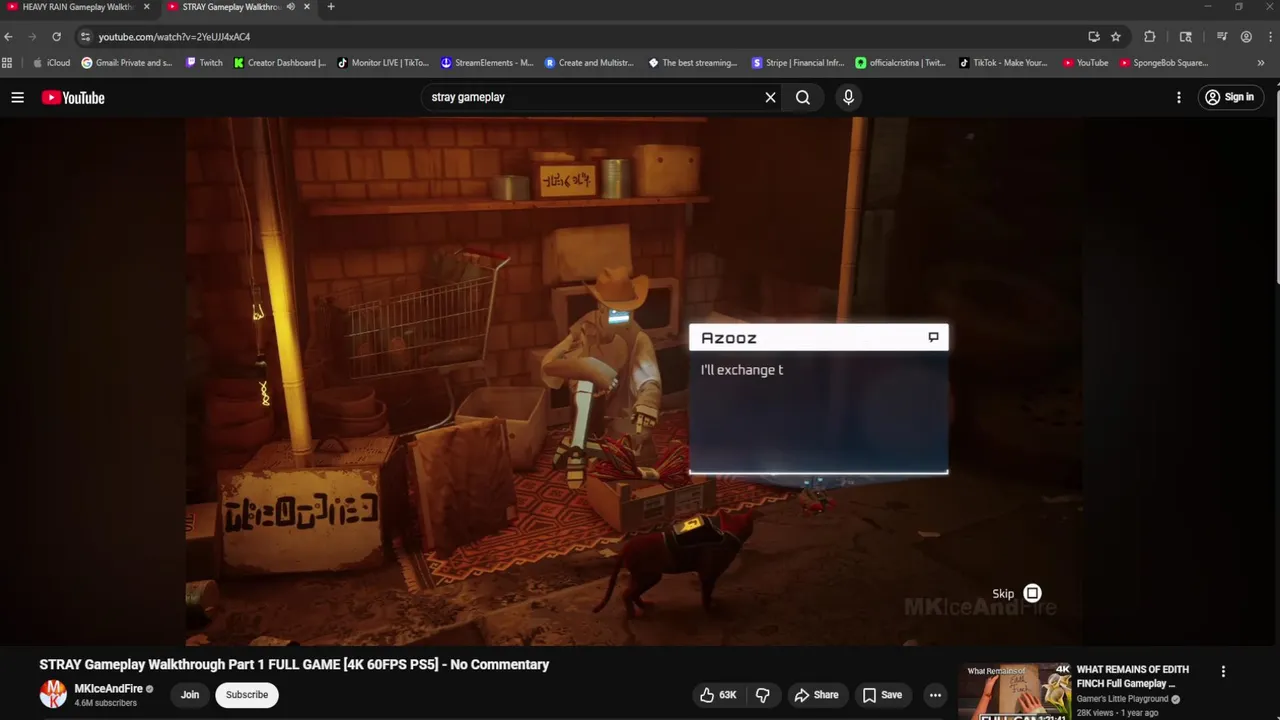This screenshot has height=720, width=1280.
Task: Select the '4.6M subscribers' text
Action: 105,703
